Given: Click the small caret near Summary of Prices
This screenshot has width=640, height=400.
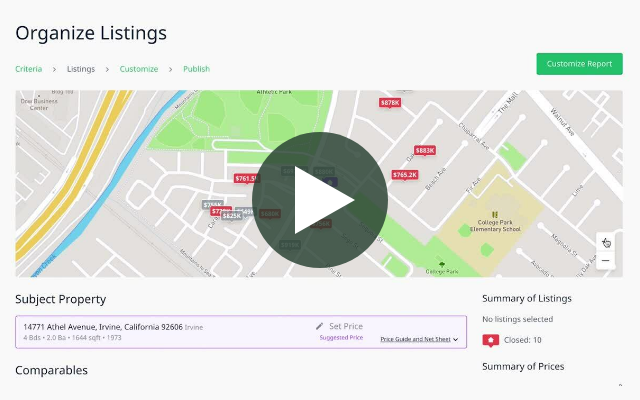Looking at the screenshot, I should [x=620, y=385].
